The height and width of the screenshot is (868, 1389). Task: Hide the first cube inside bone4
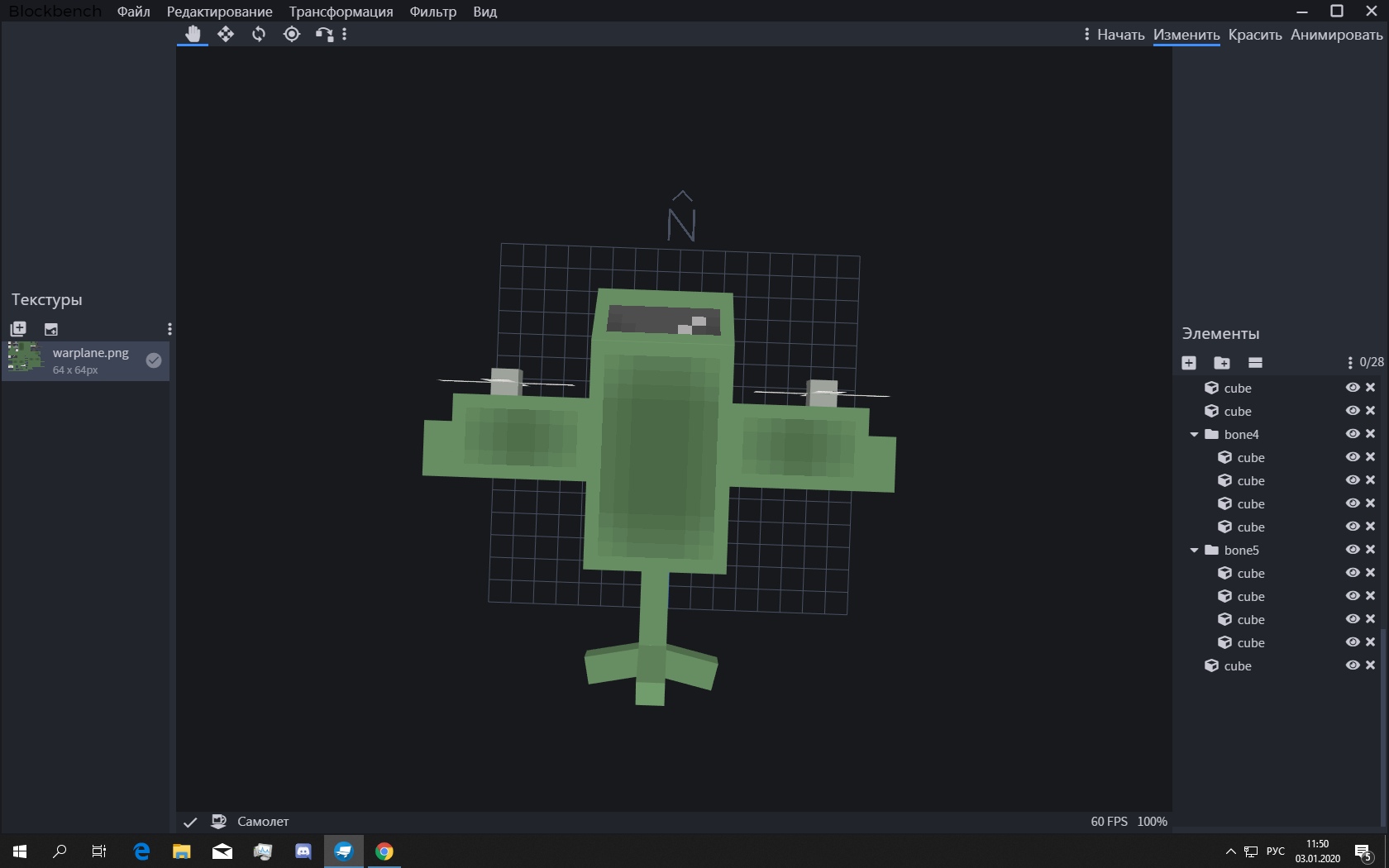tap(1353, 456)
